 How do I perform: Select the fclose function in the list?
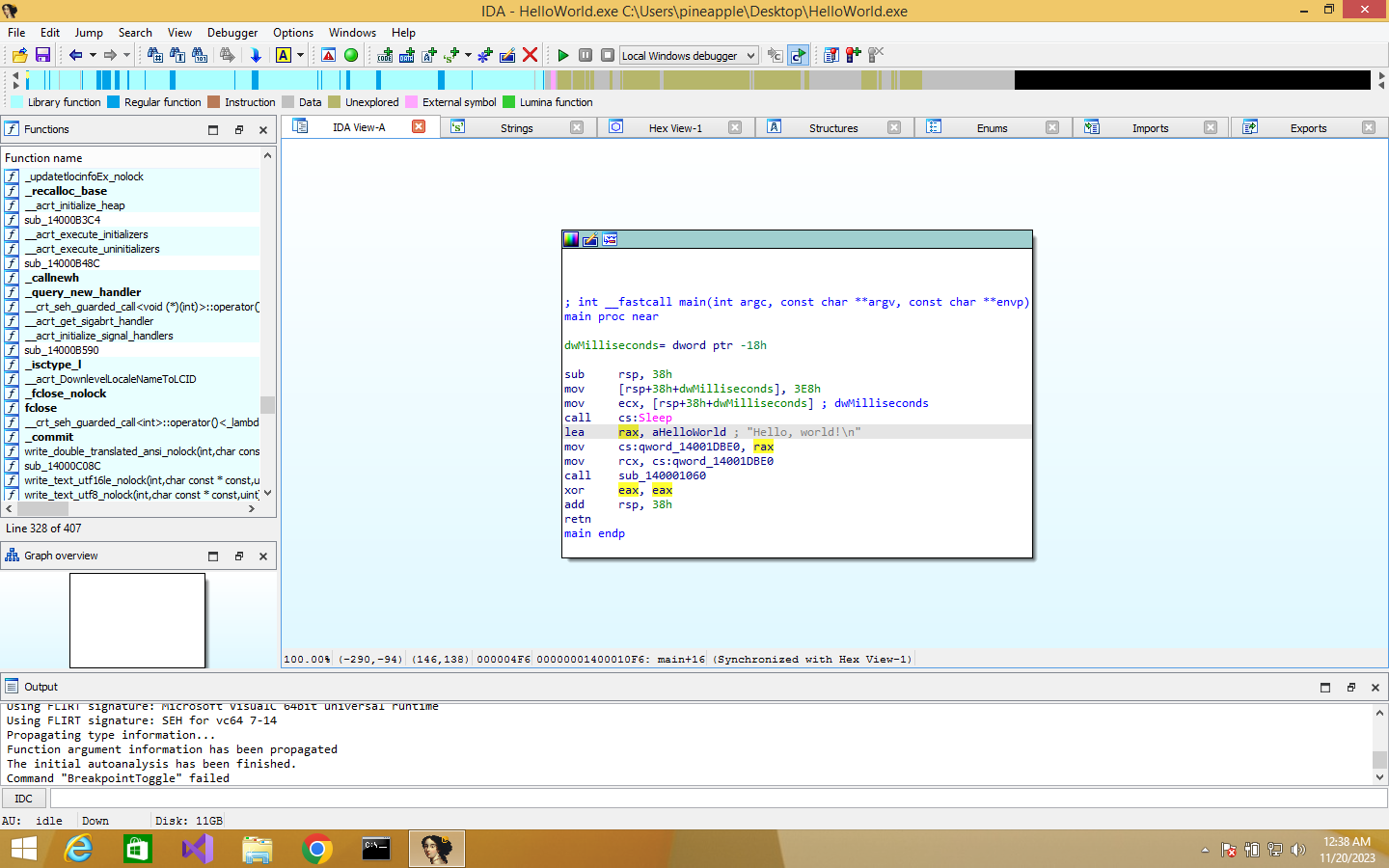point(41,408)
